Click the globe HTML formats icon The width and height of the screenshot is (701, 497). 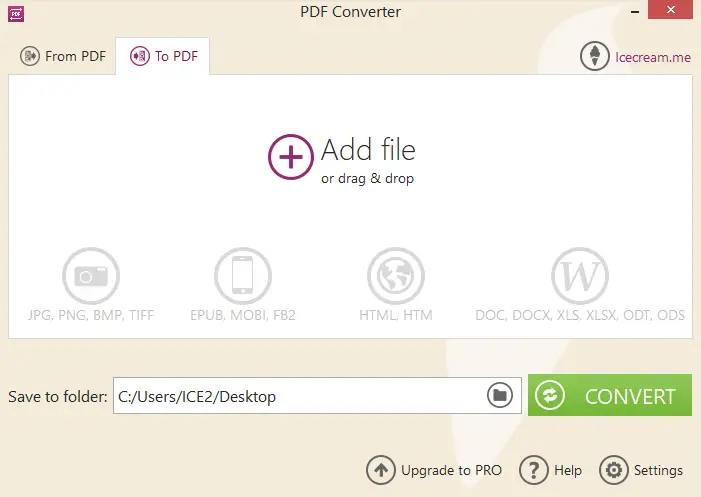coord(396,276)
